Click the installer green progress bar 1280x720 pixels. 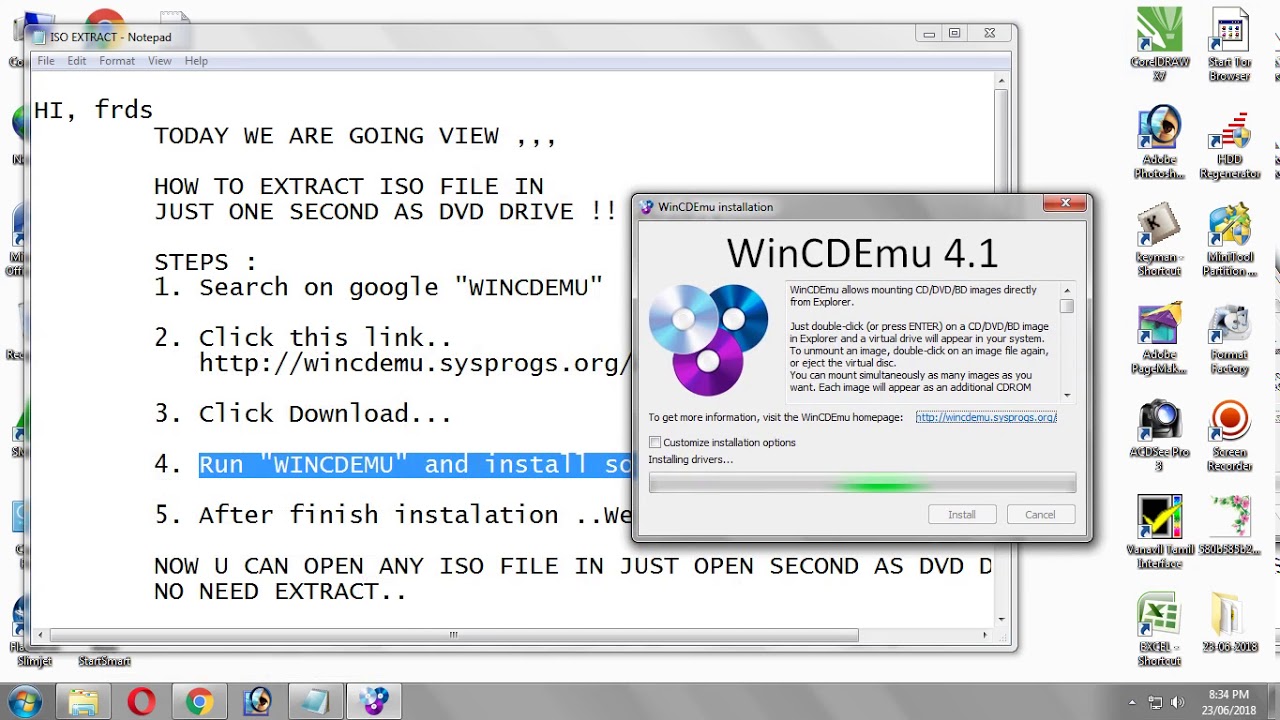(x=862, y=484)
